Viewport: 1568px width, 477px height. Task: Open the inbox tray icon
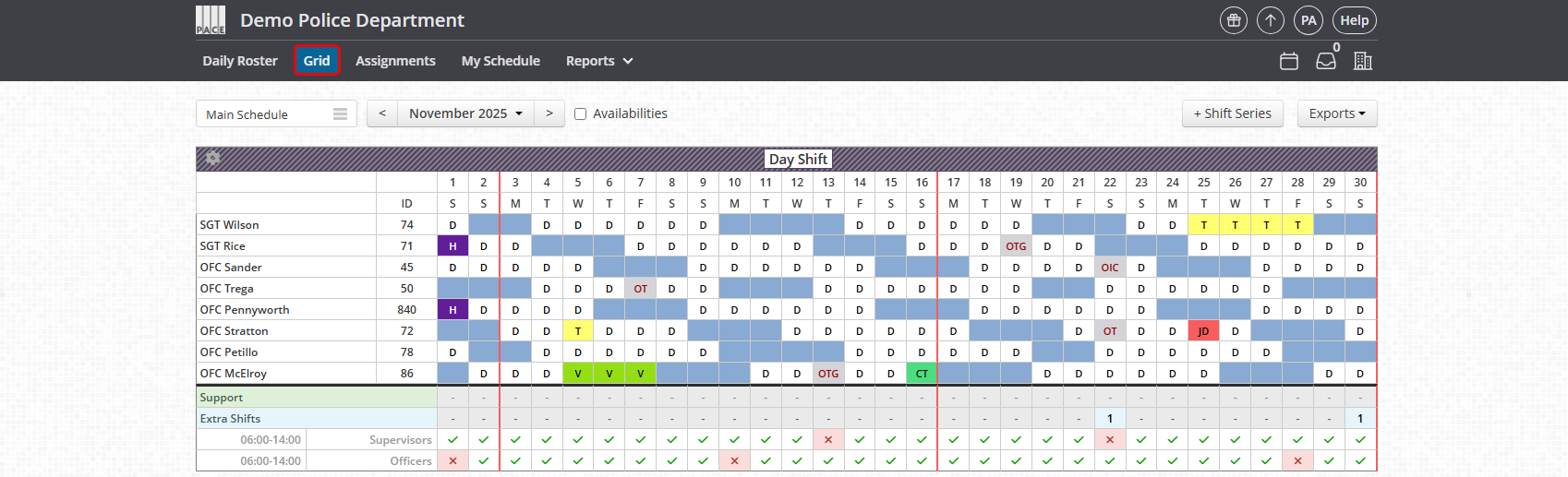(x=1326, y=61)
